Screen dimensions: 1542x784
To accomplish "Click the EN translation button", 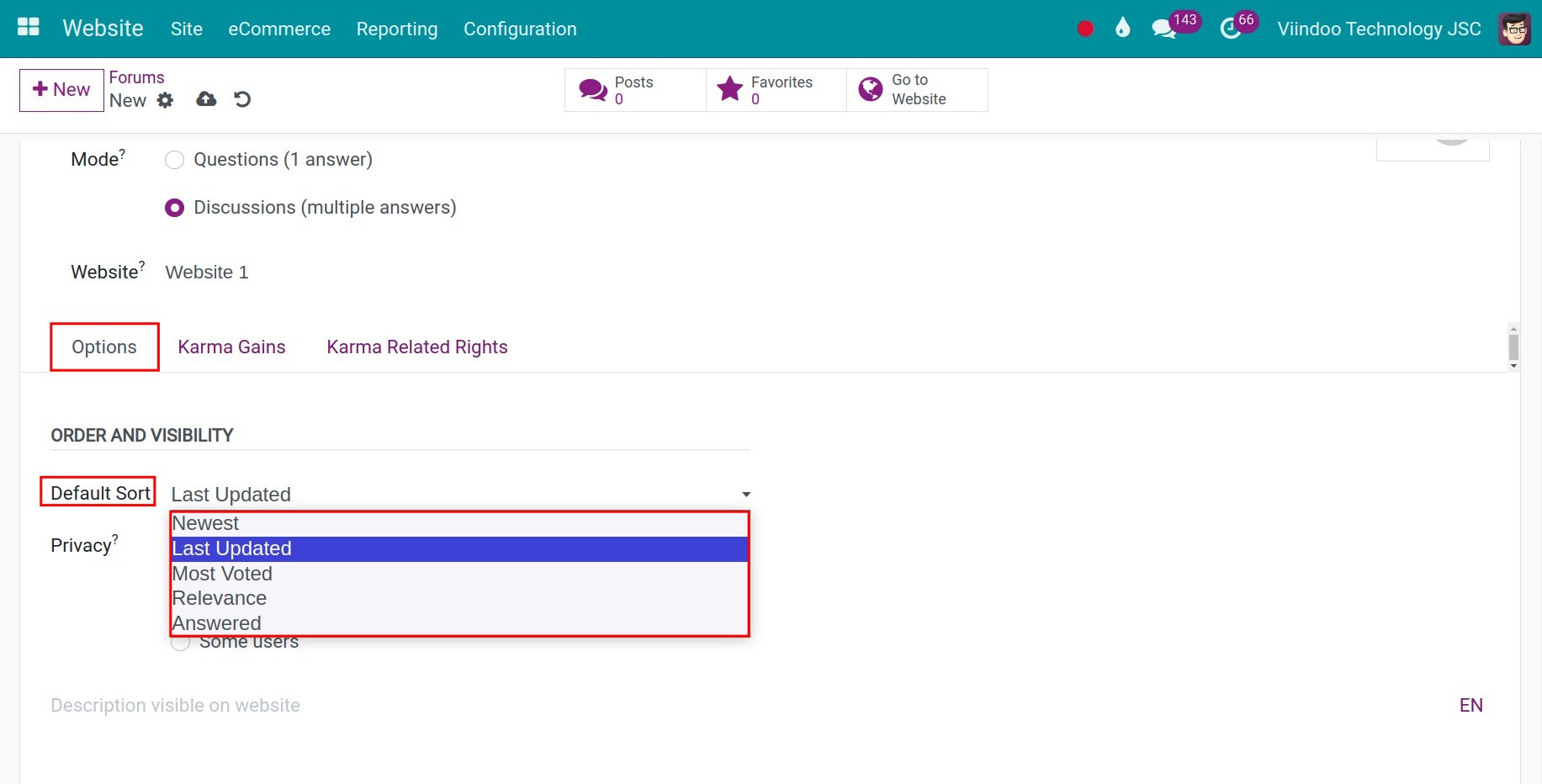I will [x=1470, y=705].
